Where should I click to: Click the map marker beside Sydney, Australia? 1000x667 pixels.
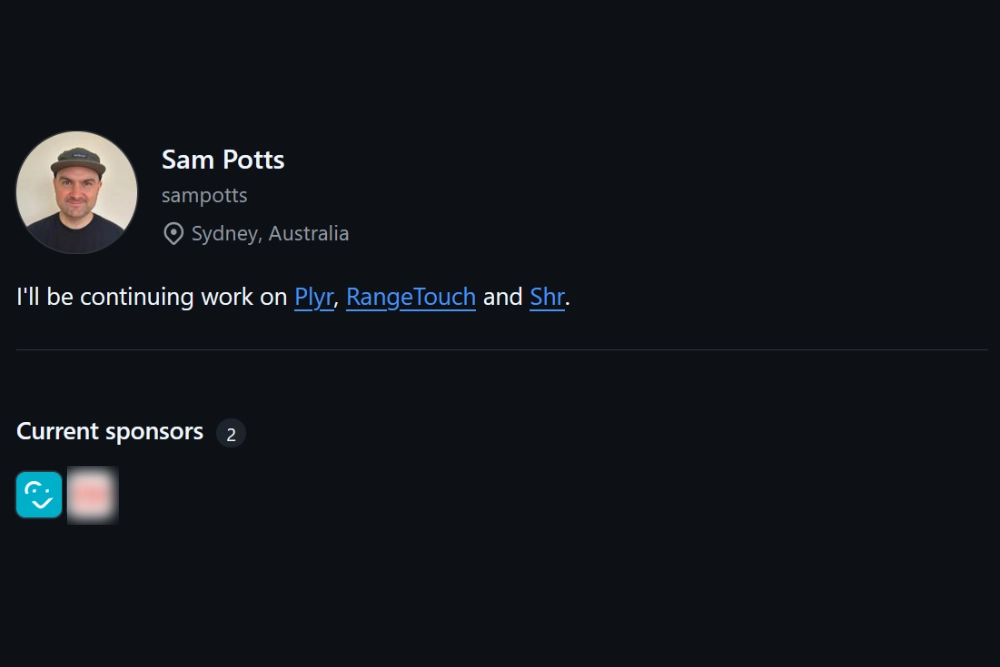point(171,233)
